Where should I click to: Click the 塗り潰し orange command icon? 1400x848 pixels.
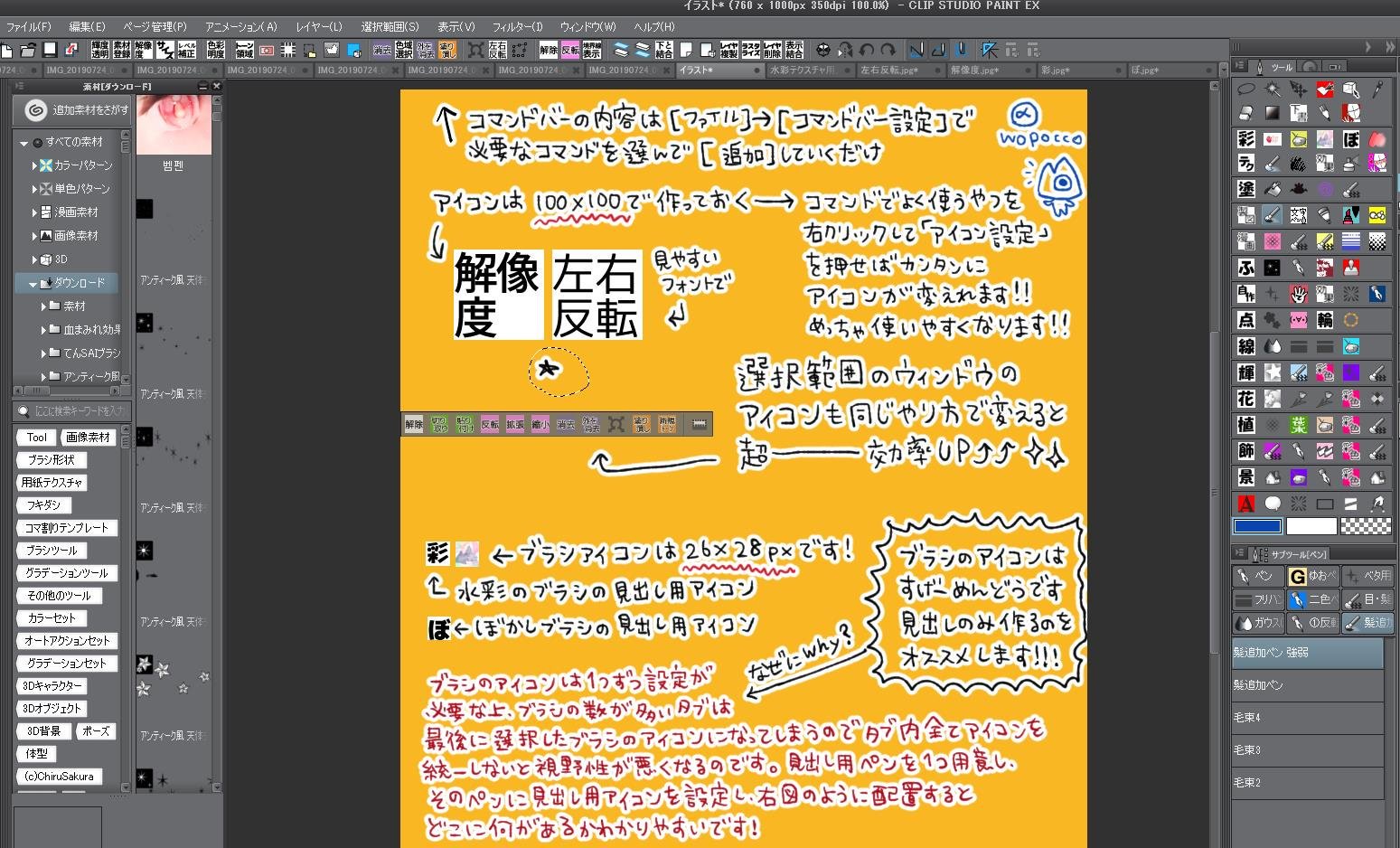pos(447,50)
